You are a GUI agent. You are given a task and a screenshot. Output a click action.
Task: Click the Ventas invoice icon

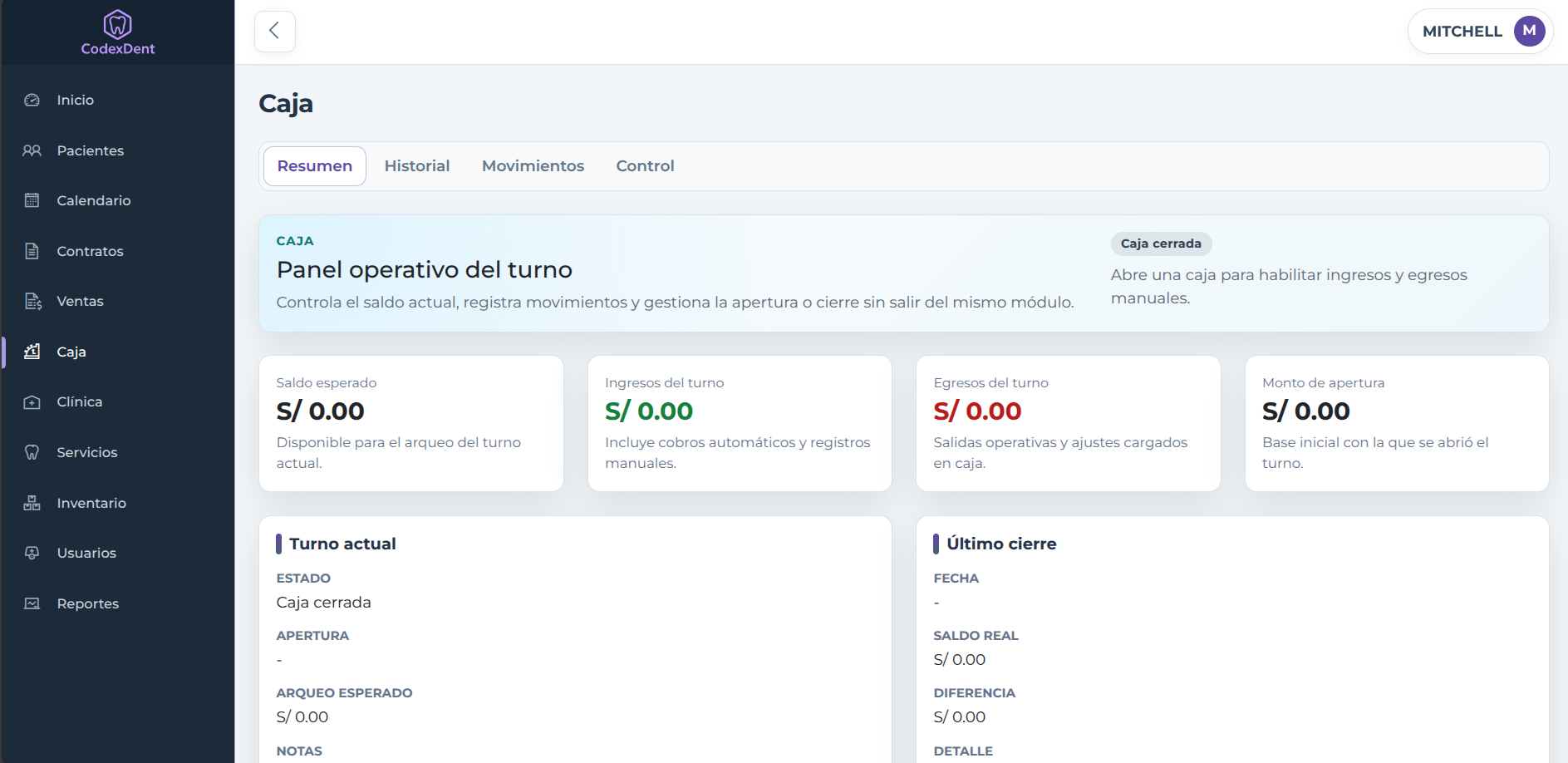click(32, 301)
